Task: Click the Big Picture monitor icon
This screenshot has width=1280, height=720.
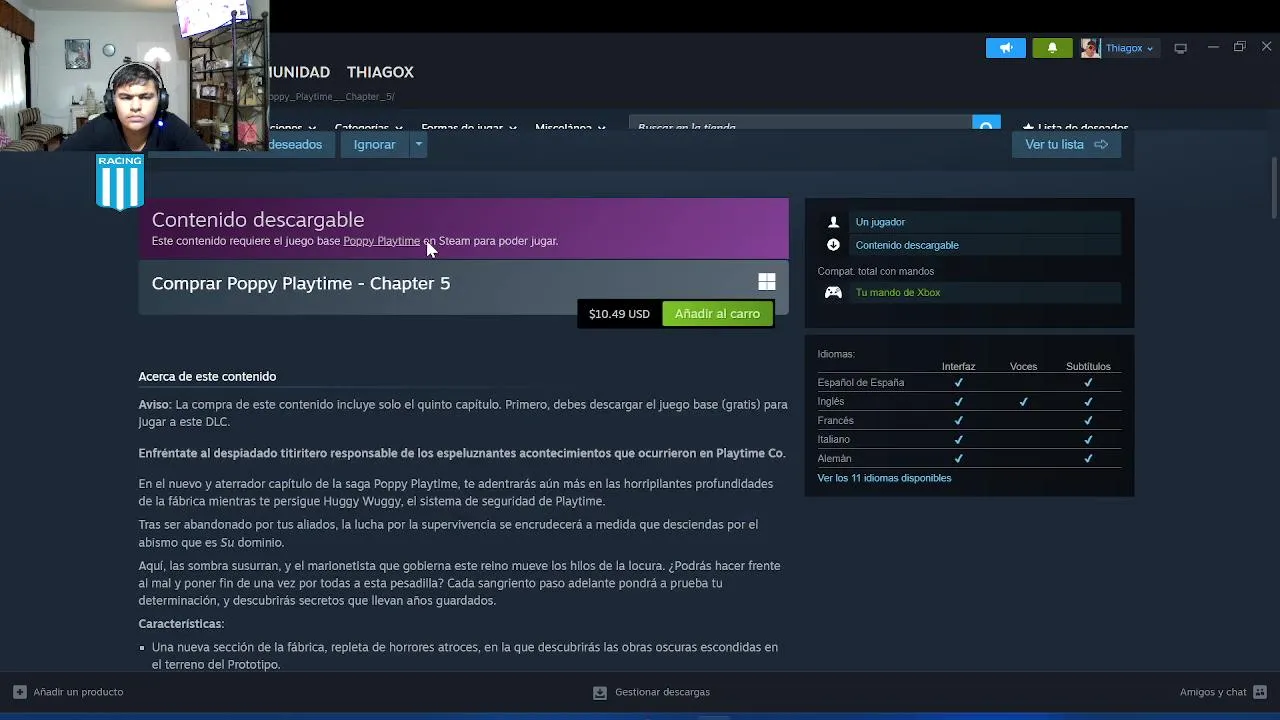Action: point(1180,48)
